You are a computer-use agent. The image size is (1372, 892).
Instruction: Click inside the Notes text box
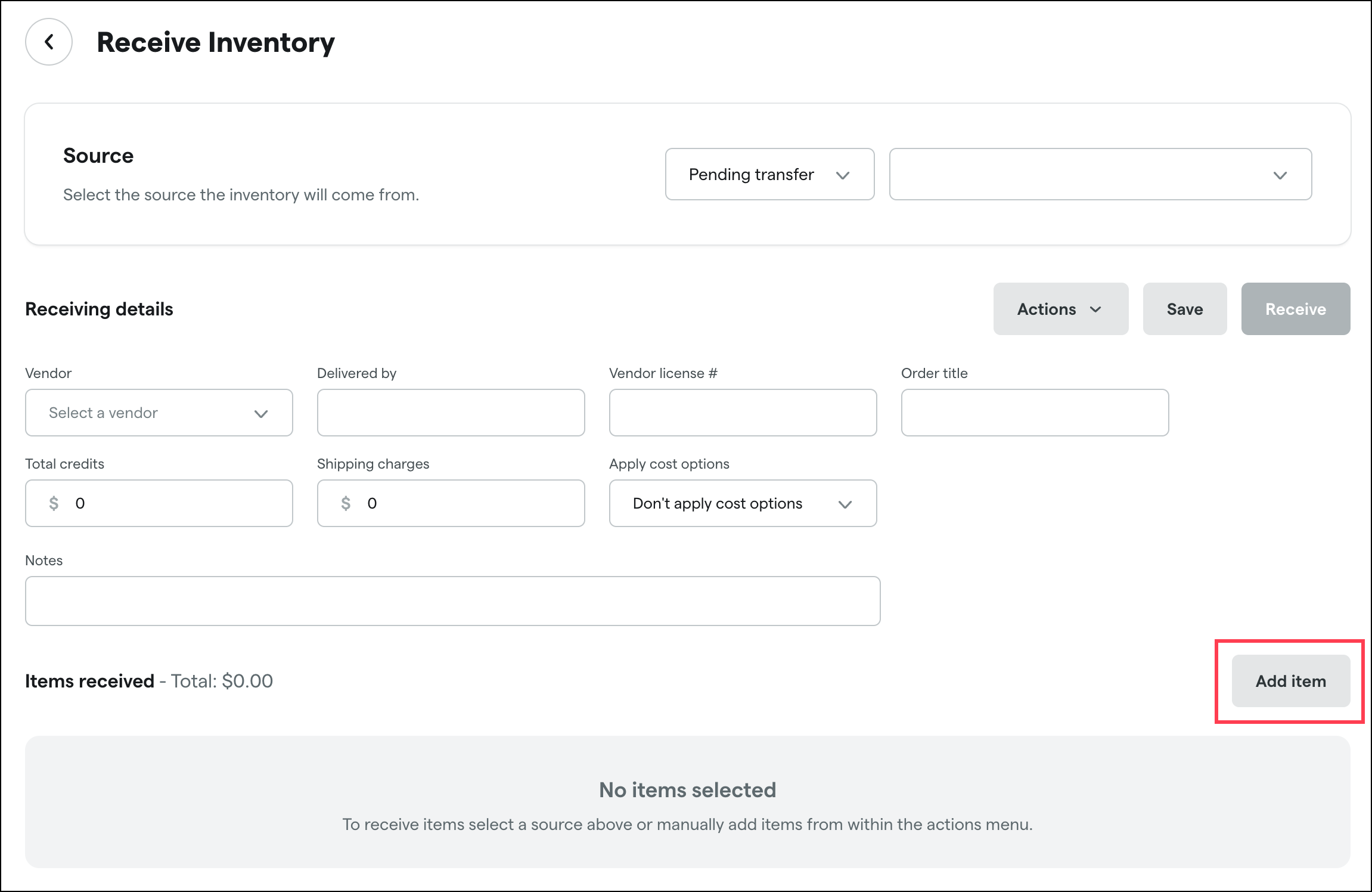click(452, 601)
